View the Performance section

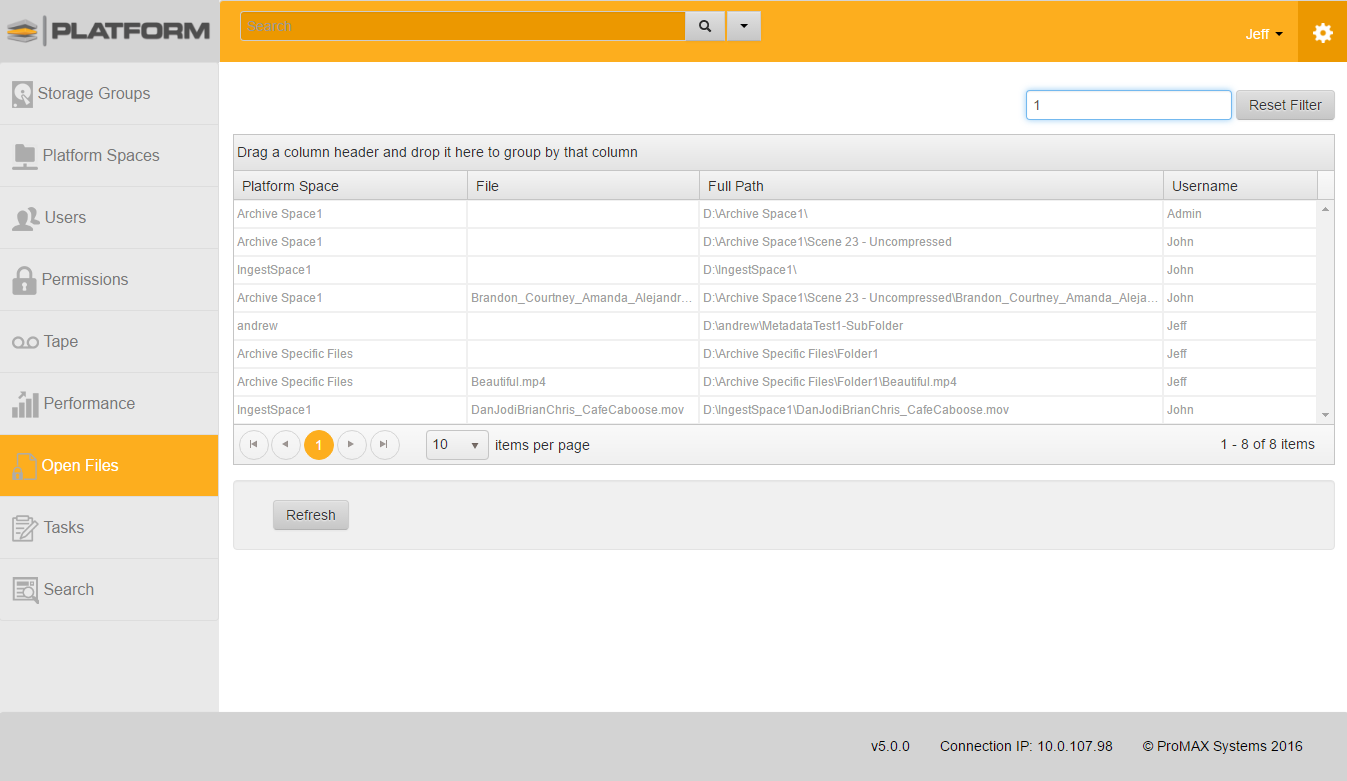point(109,404)
